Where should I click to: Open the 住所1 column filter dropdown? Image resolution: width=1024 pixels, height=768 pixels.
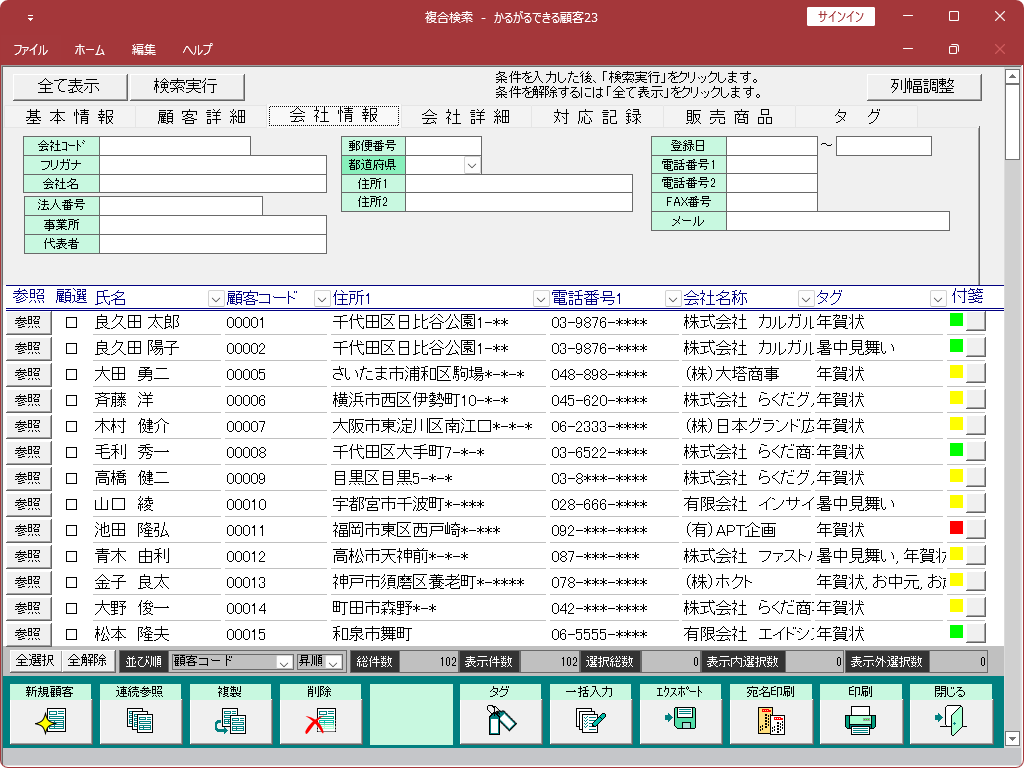coord(541,299)
